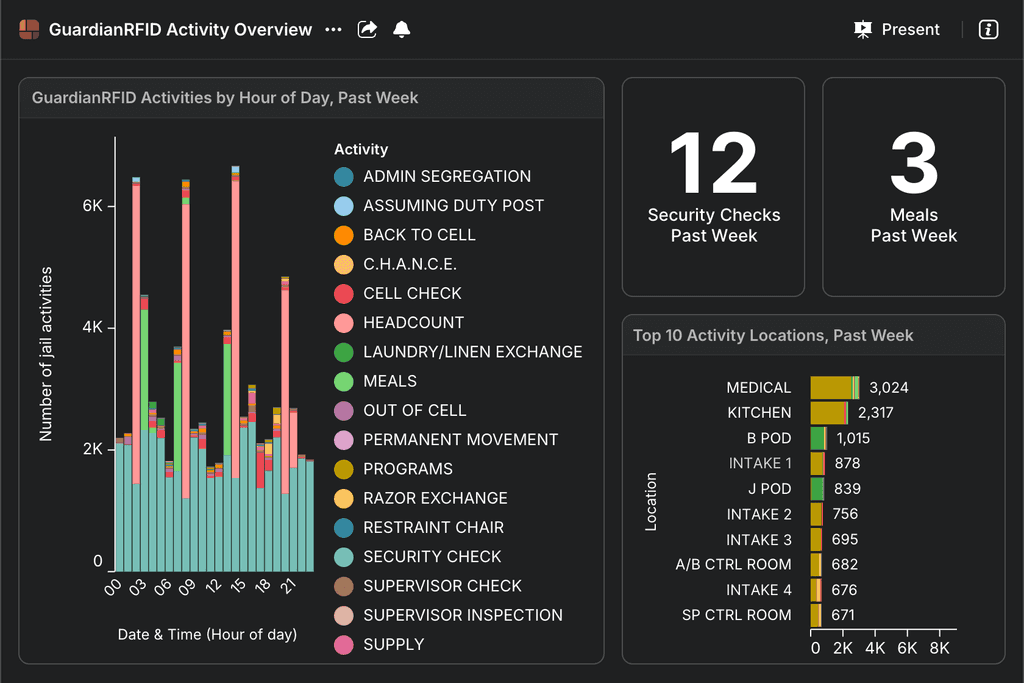Toggle HEADCOUNT series in legend
1024x683 pixels.
point(344,323)
